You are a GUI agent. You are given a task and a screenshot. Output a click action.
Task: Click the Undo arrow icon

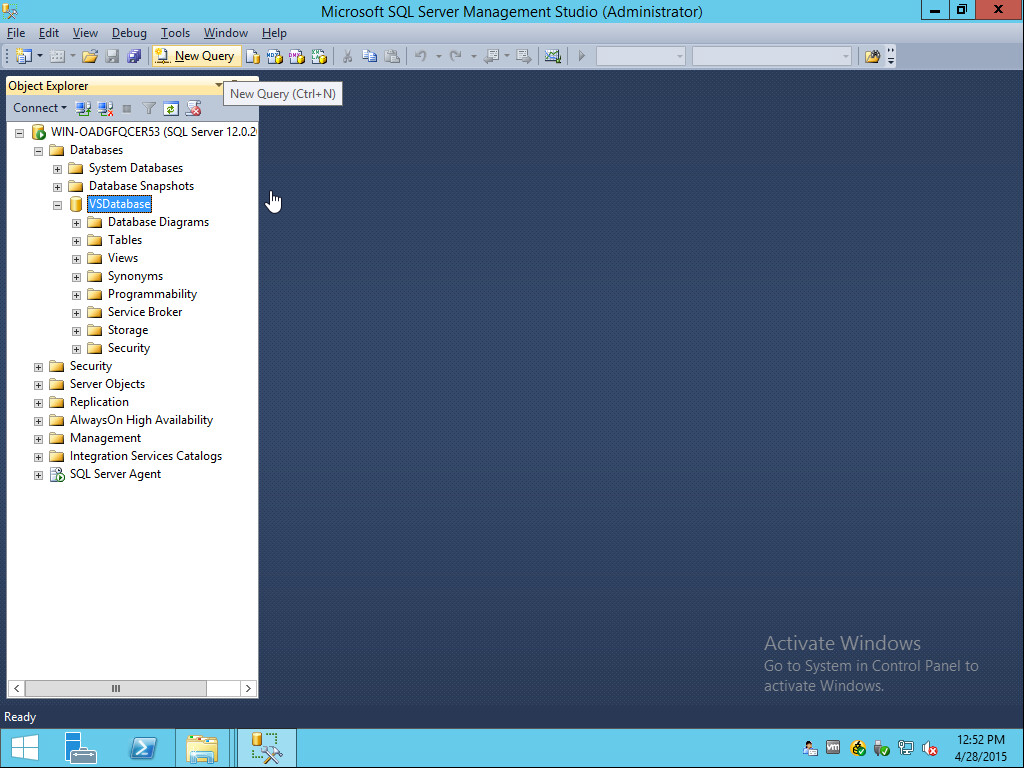421,56
